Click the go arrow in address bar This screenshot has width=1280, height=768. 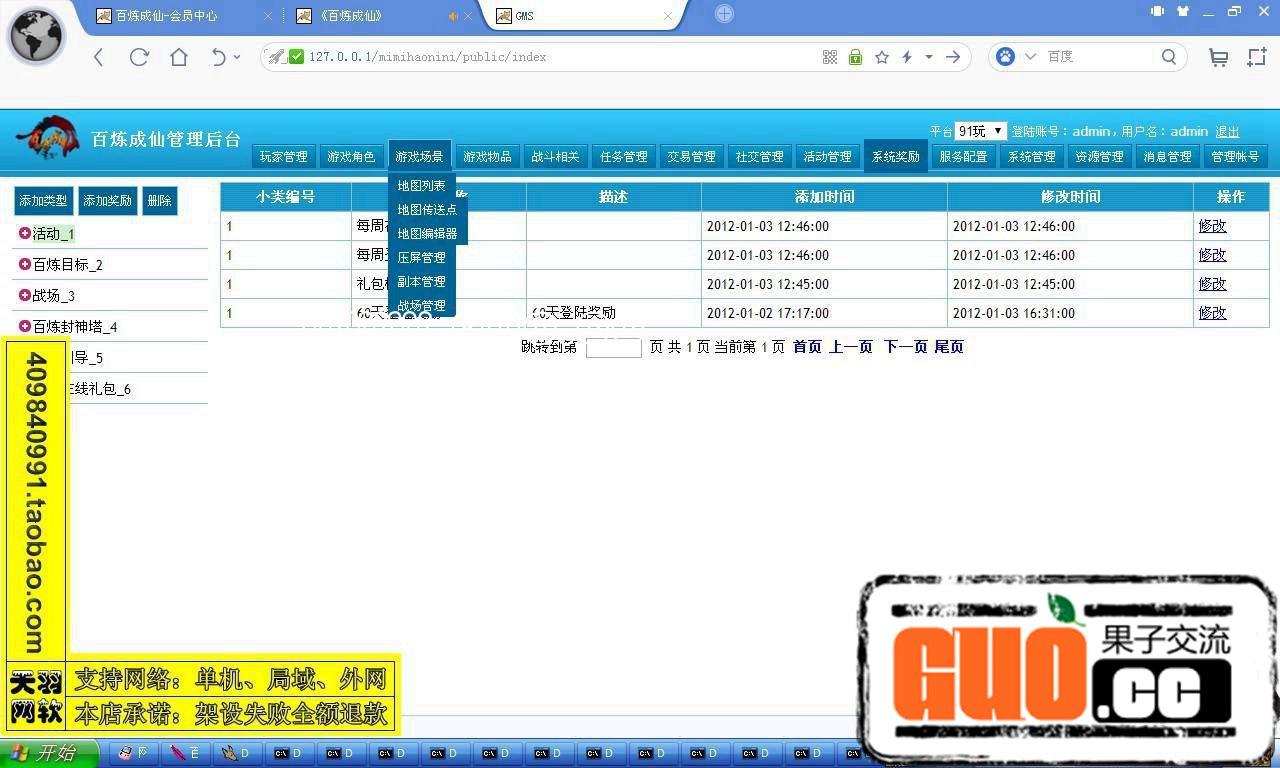coord(953,57)
